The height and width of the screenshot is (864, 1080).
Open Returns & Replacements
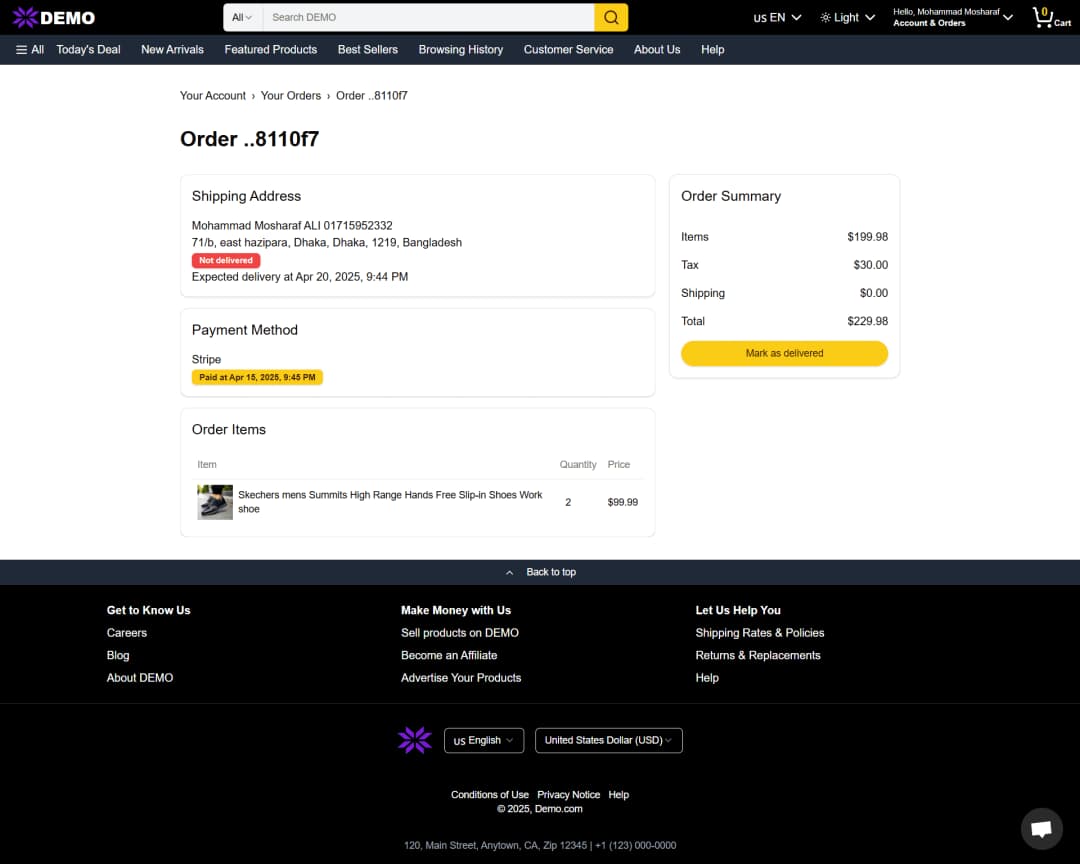point(758,655)
